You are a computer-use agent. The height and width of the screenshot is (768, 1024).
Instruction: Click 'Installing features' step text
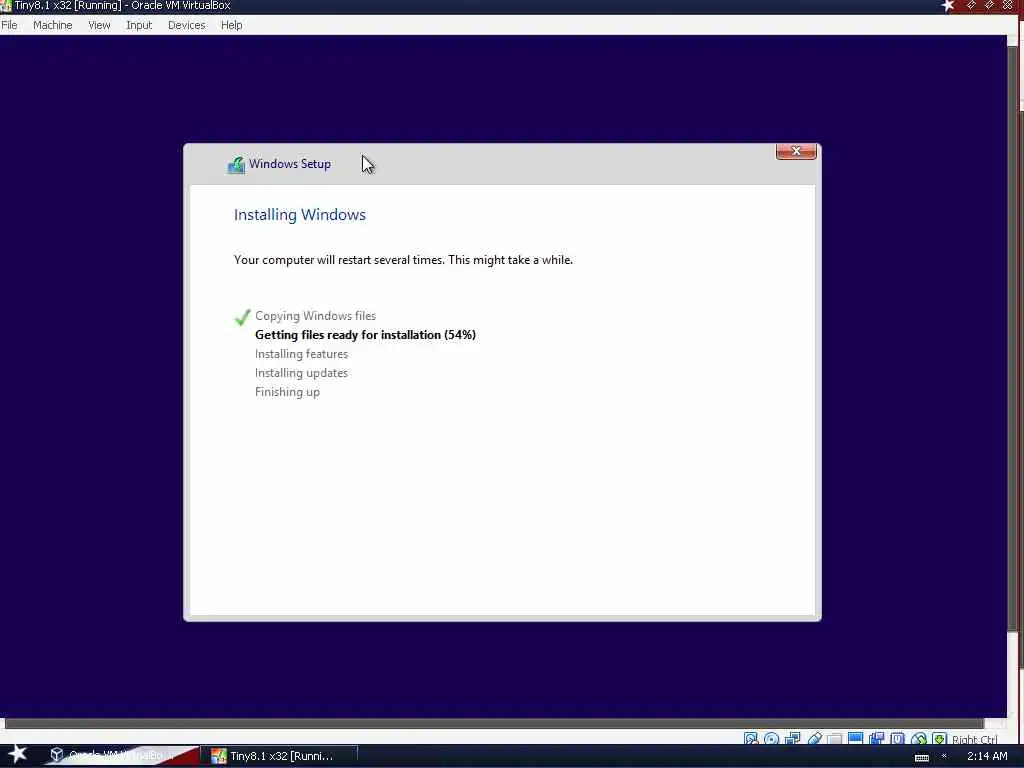[x=301, y=354]
